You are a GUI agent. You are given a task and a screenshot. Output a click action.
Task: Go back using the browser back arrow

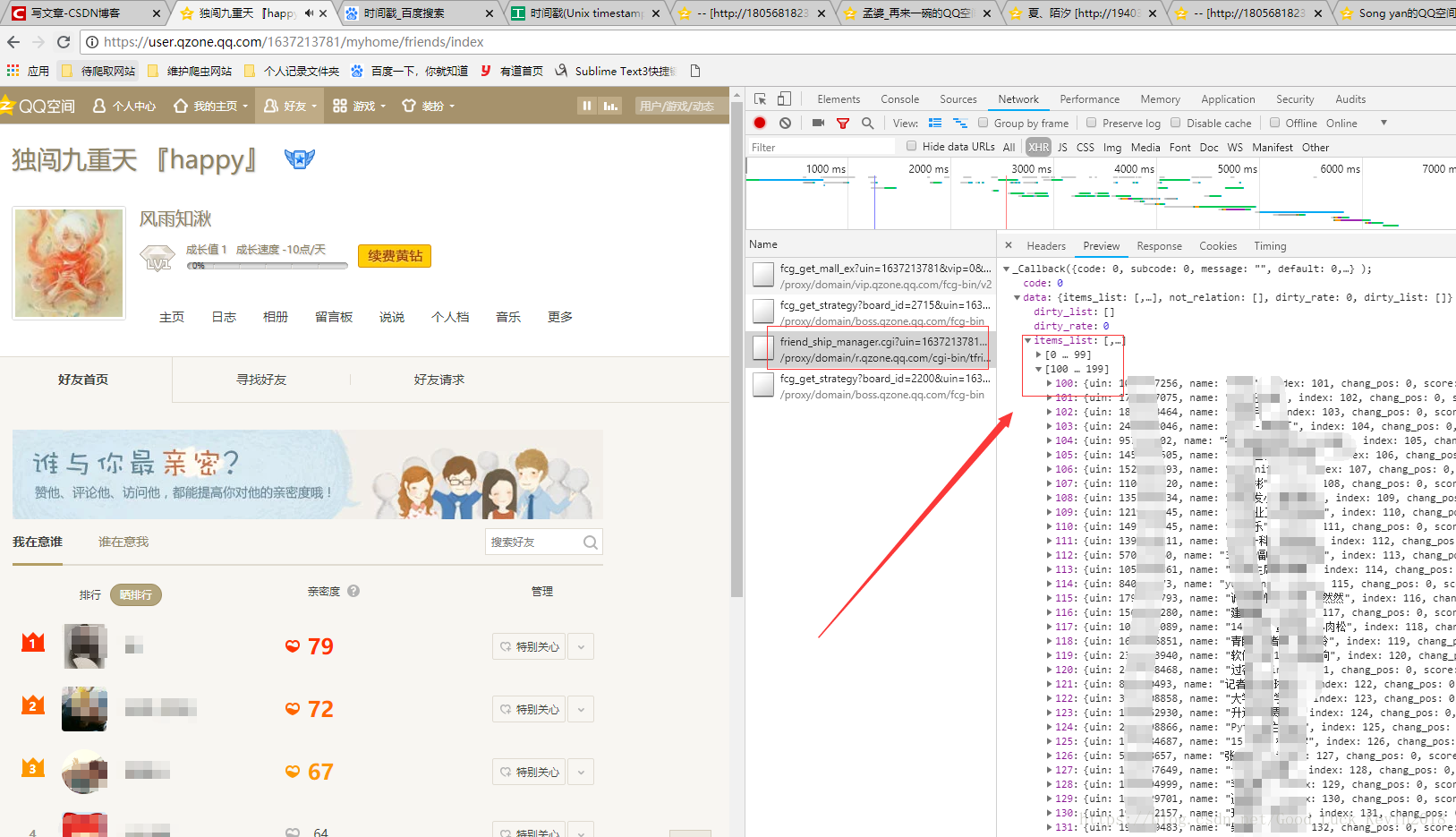pos(13,42)
